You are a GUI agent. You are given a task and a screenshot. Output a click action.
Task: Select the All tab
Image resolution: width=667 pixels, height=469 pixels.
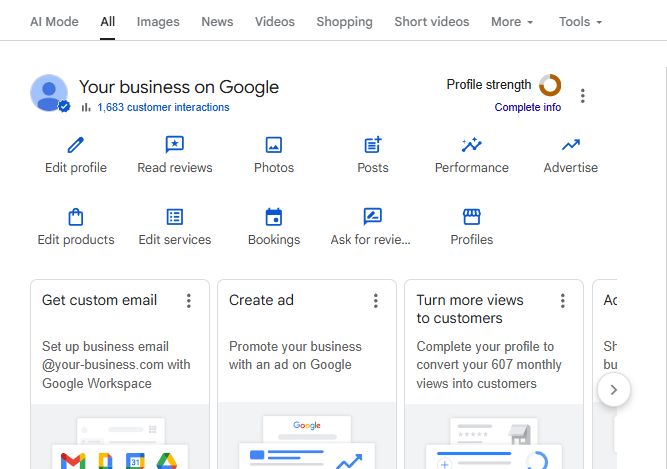108,22
